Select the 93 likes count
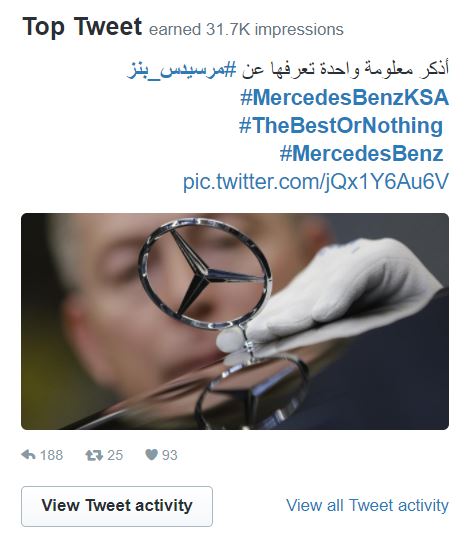 [170, 455]
